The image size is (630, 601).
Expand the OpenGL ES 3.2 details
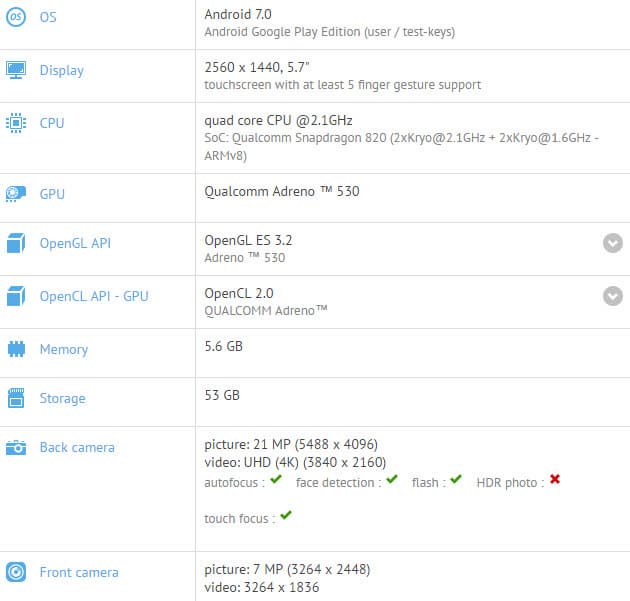tap(613, 243)
